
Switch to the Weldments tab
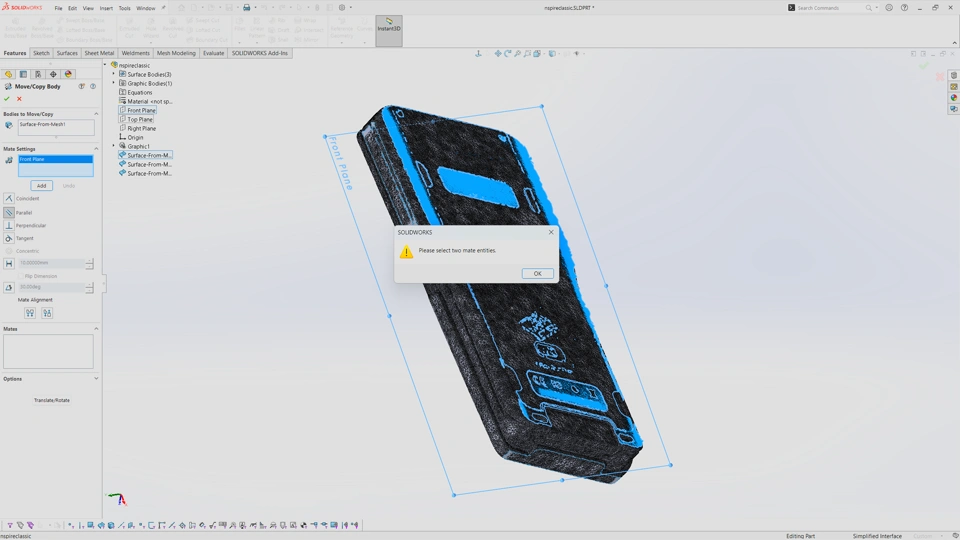pyautogui.click(x=135, y=53)
